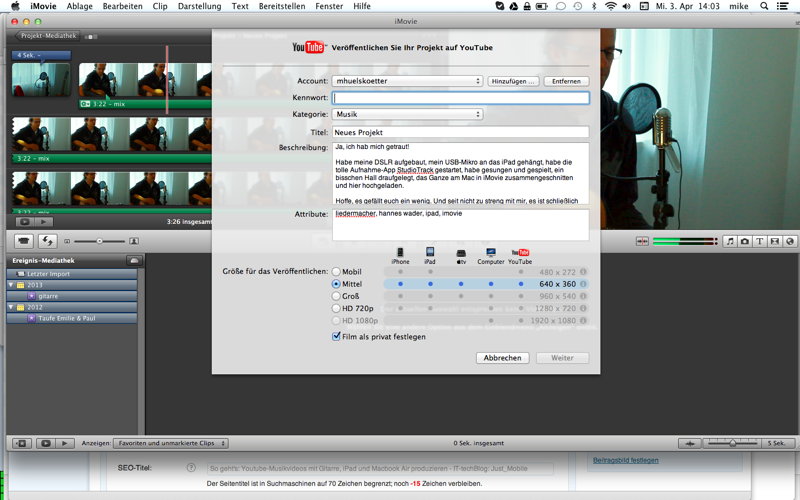Screen dimensions: 800x500
Task: Click the Weiter button
Action: (562, 358)
